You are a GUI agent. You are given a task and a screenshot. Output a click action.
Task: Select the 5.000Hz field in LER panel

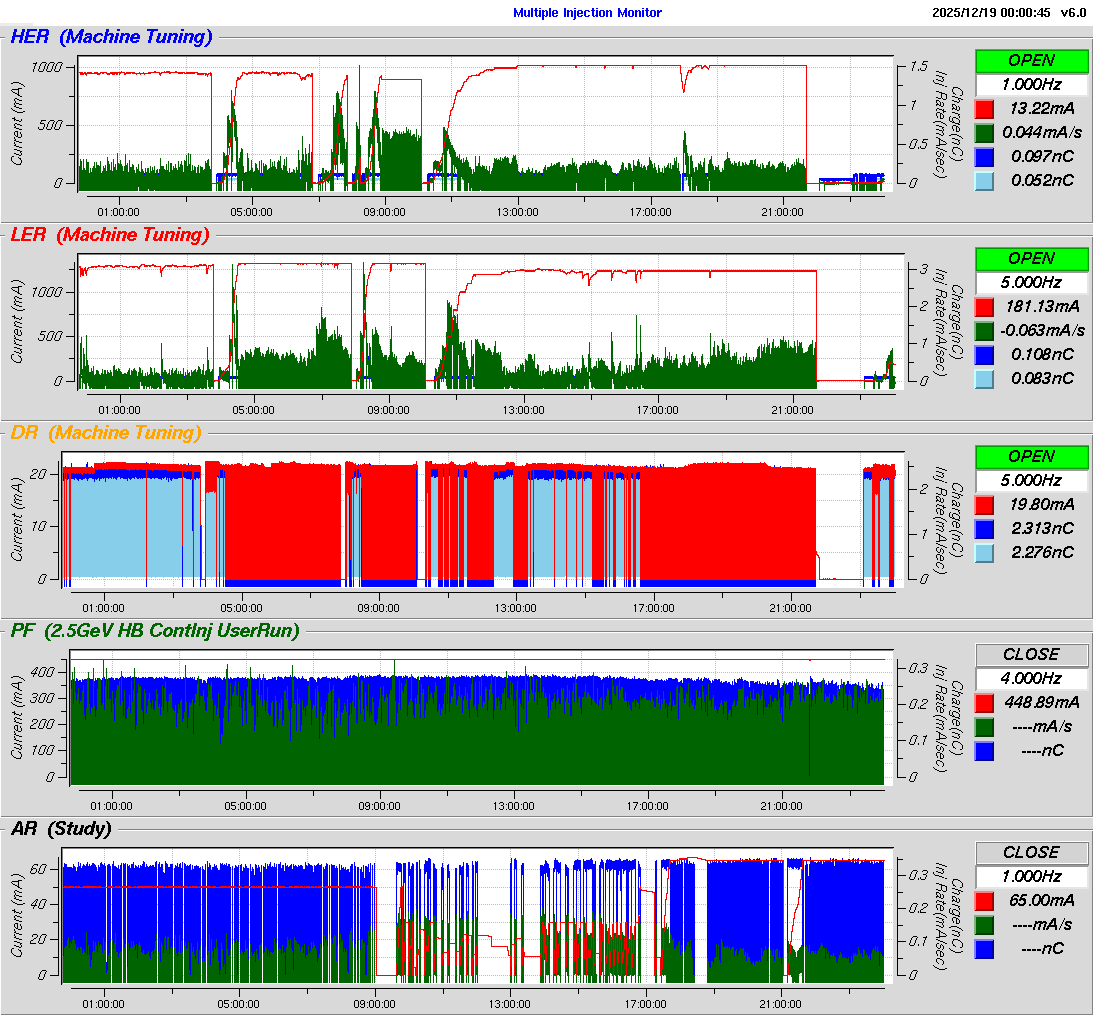pyautogui.click(x=1031, y=283)
